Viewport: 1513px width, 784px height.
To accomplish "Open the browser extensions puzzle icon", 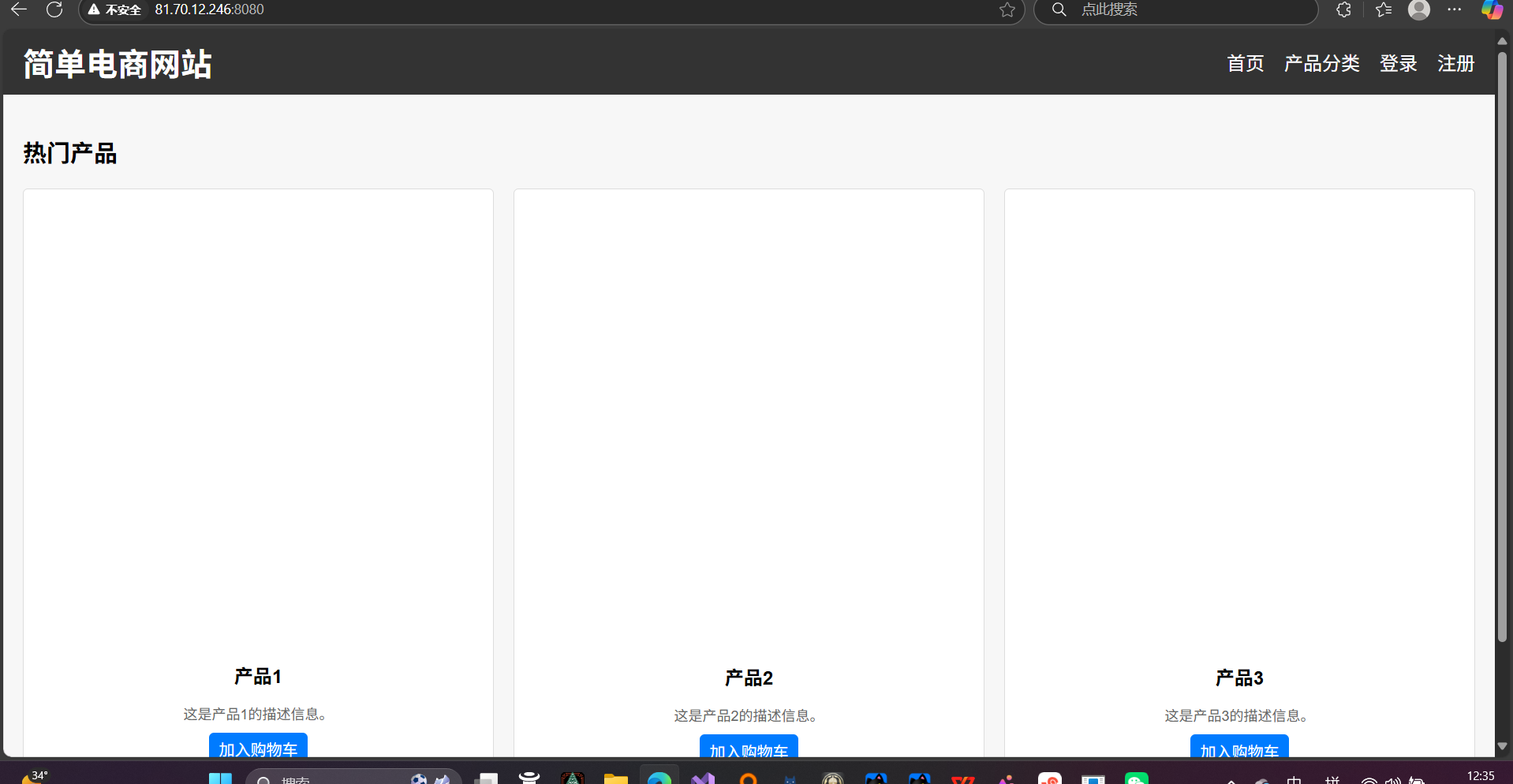I will click(1344, 9).
